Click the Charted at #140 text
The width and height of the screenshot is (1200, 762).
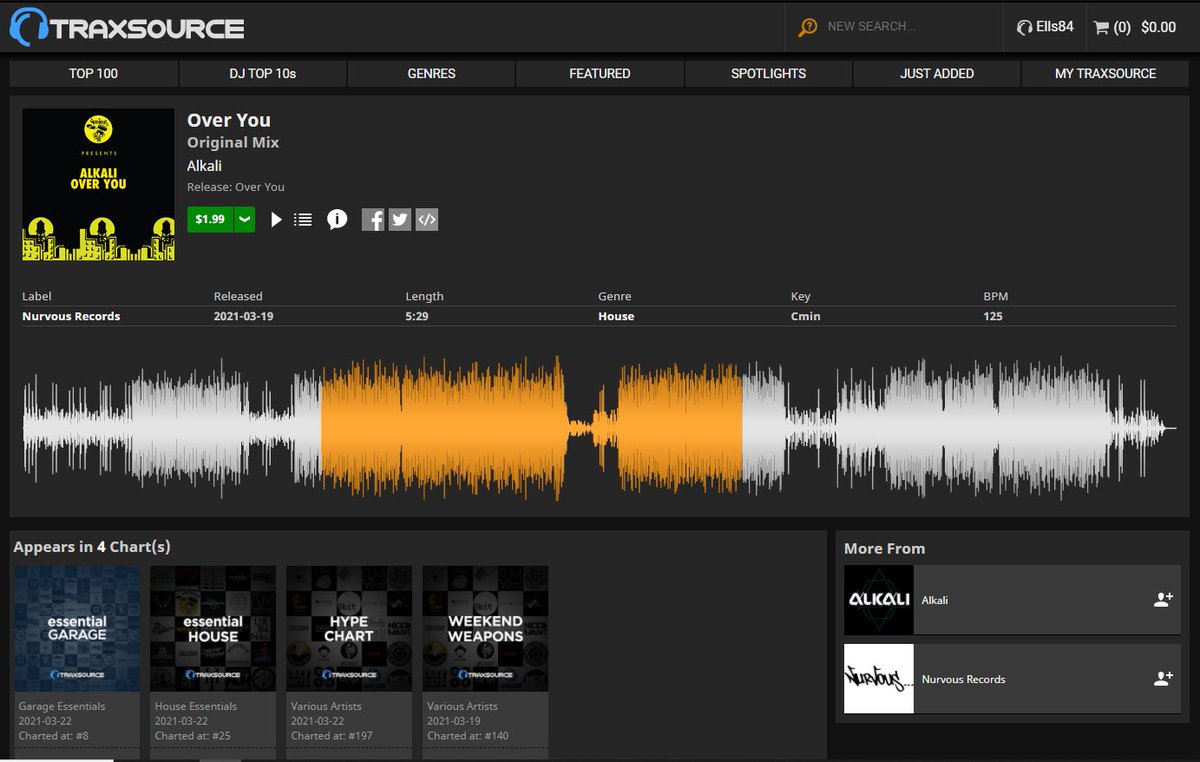468,736
